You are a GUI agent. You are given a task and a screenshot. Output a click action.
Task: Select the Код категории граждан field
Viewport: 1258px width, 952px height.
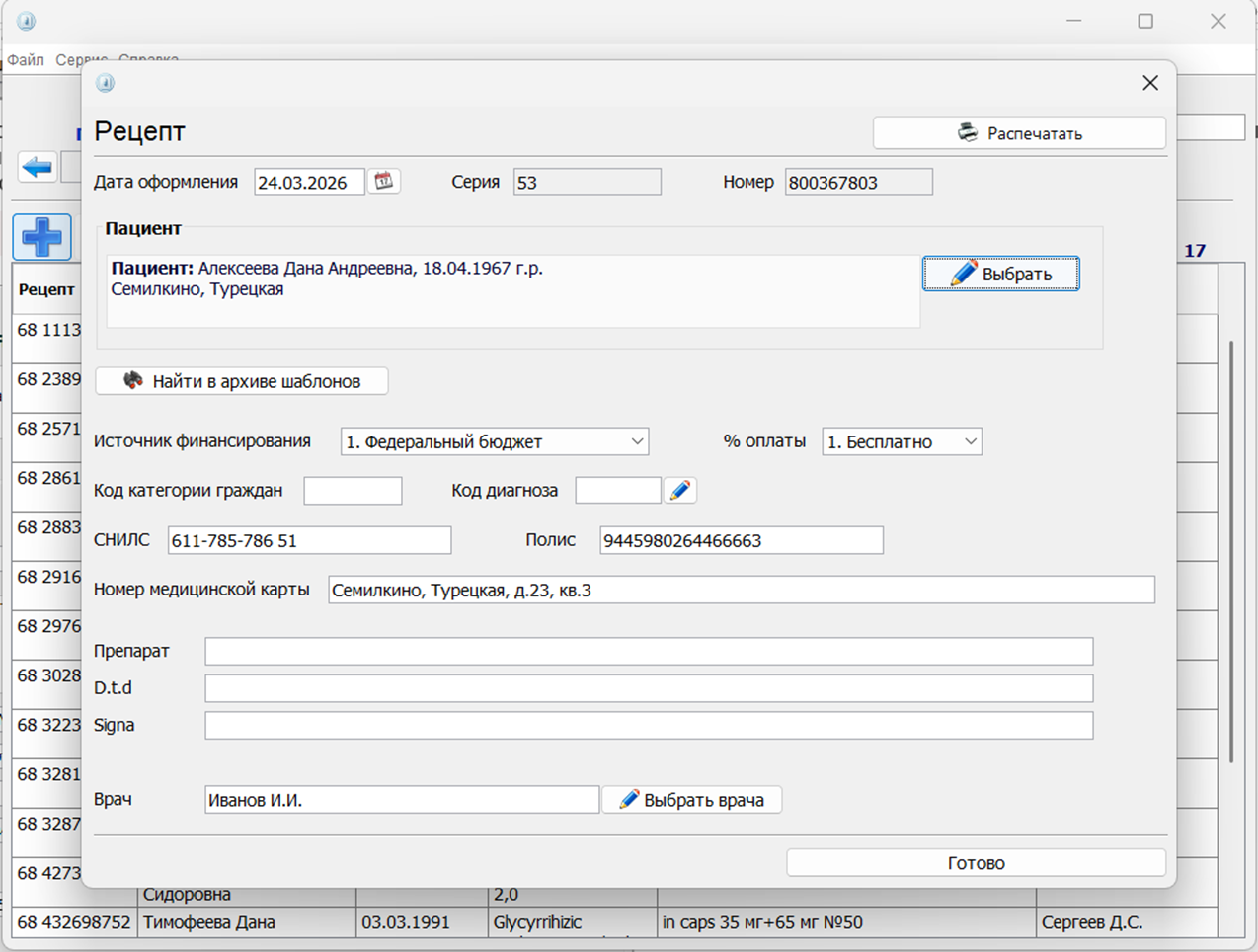(353, 491)
